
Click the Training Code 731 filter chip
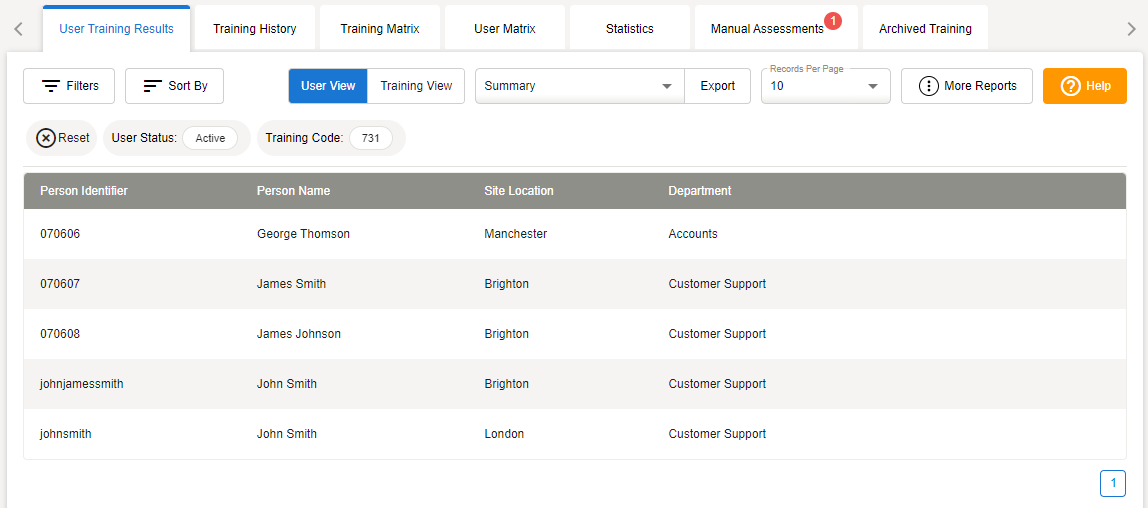(370, 138)
